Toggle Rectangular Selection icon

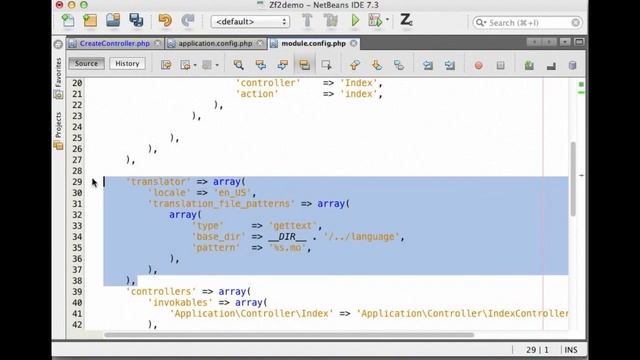[326, 65]
